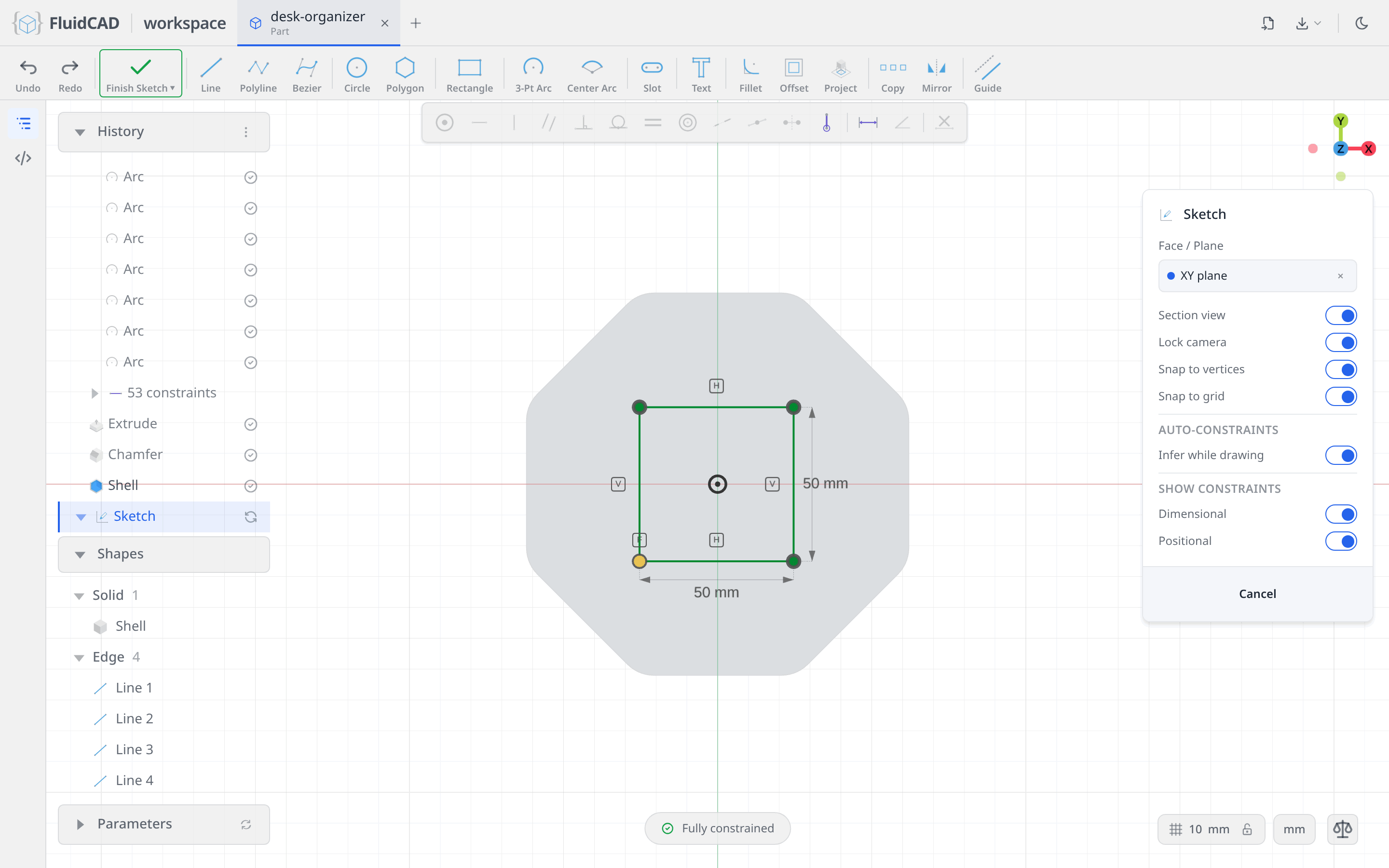The height and width of the screenshot is (868, 1389).
Task: Disable Lock camera switch
Action: pos(1340,342)
